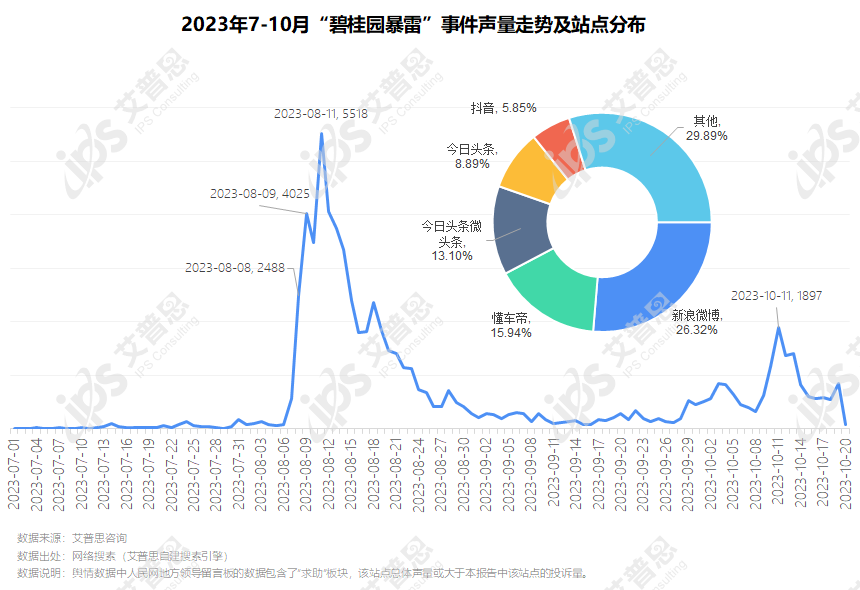
Task: Select the 今日头条, 8.89% label
Action: coord(471,156)
